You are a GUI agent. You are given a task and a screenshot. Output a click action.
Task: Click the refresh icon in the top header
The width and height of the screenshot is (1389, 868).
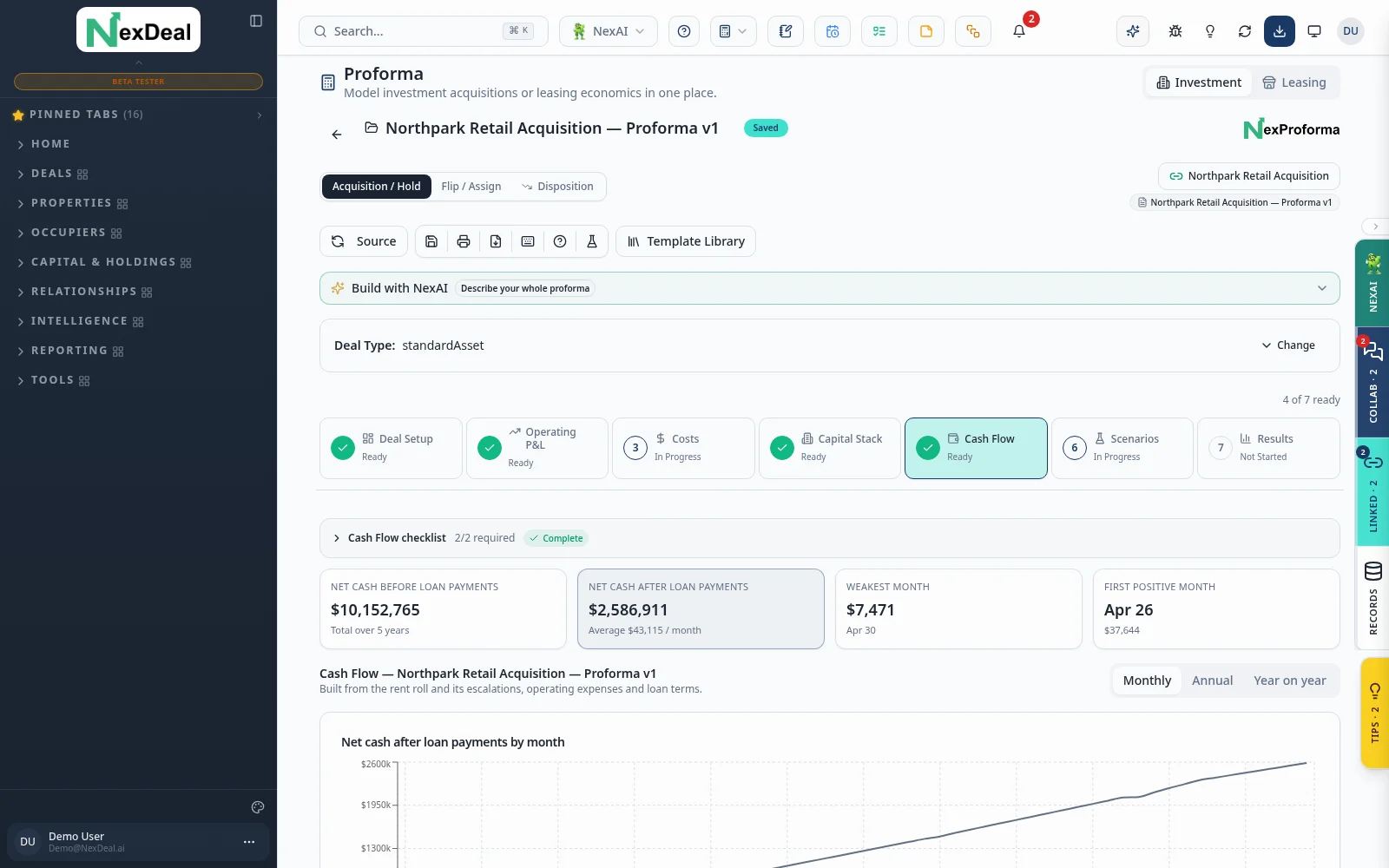(x=1245, y=31)
